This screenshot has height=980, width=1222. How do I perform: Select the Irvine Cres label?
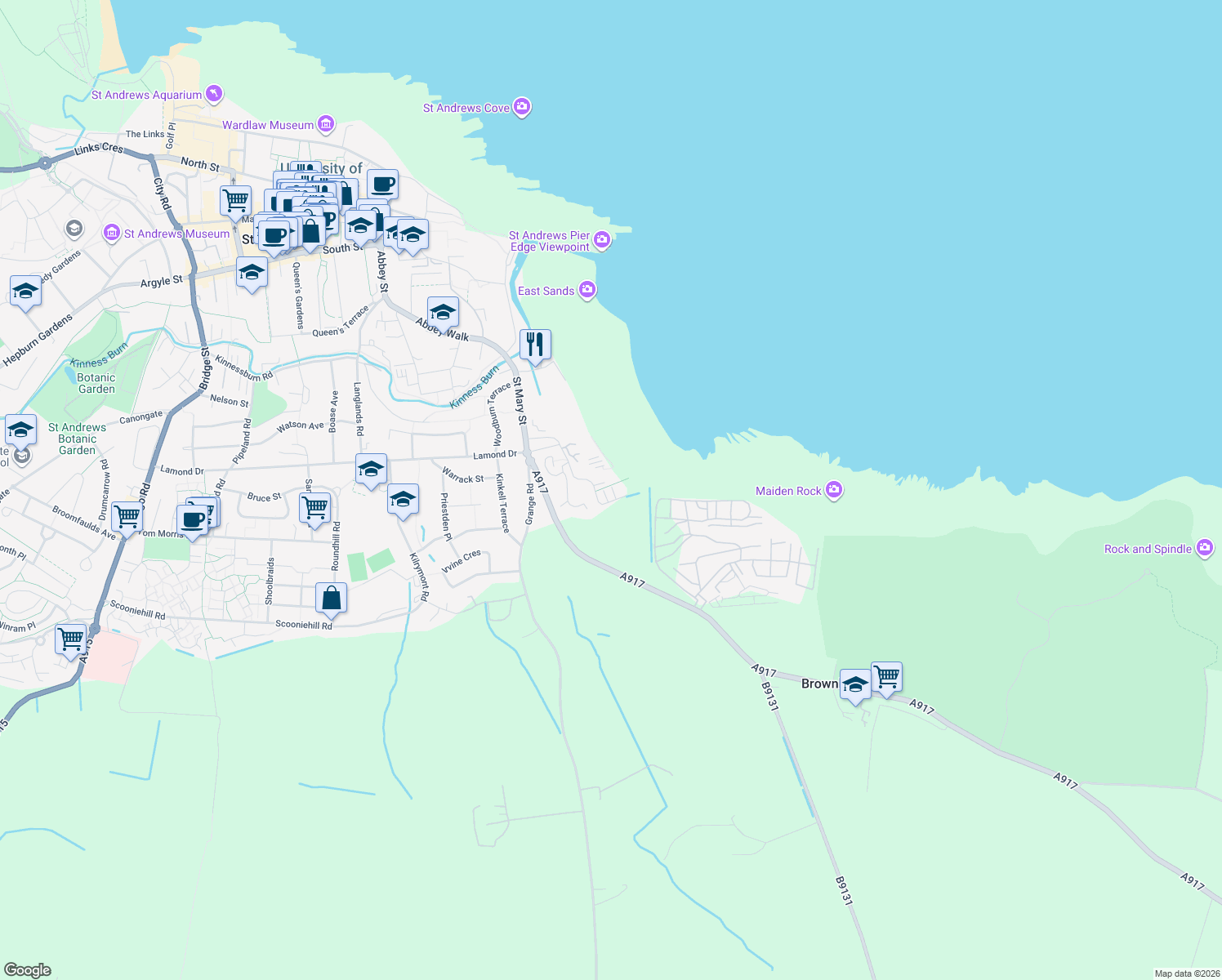click(x=462, y=561)
